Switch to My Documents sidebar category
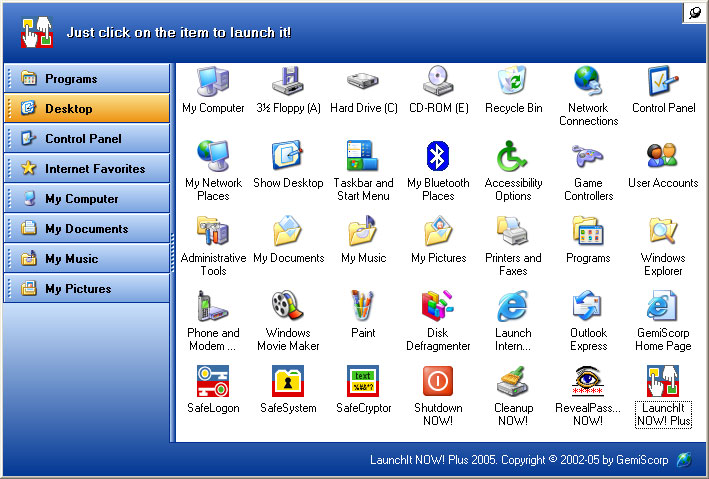Screen dimensions: 709x479 (87, 228)
